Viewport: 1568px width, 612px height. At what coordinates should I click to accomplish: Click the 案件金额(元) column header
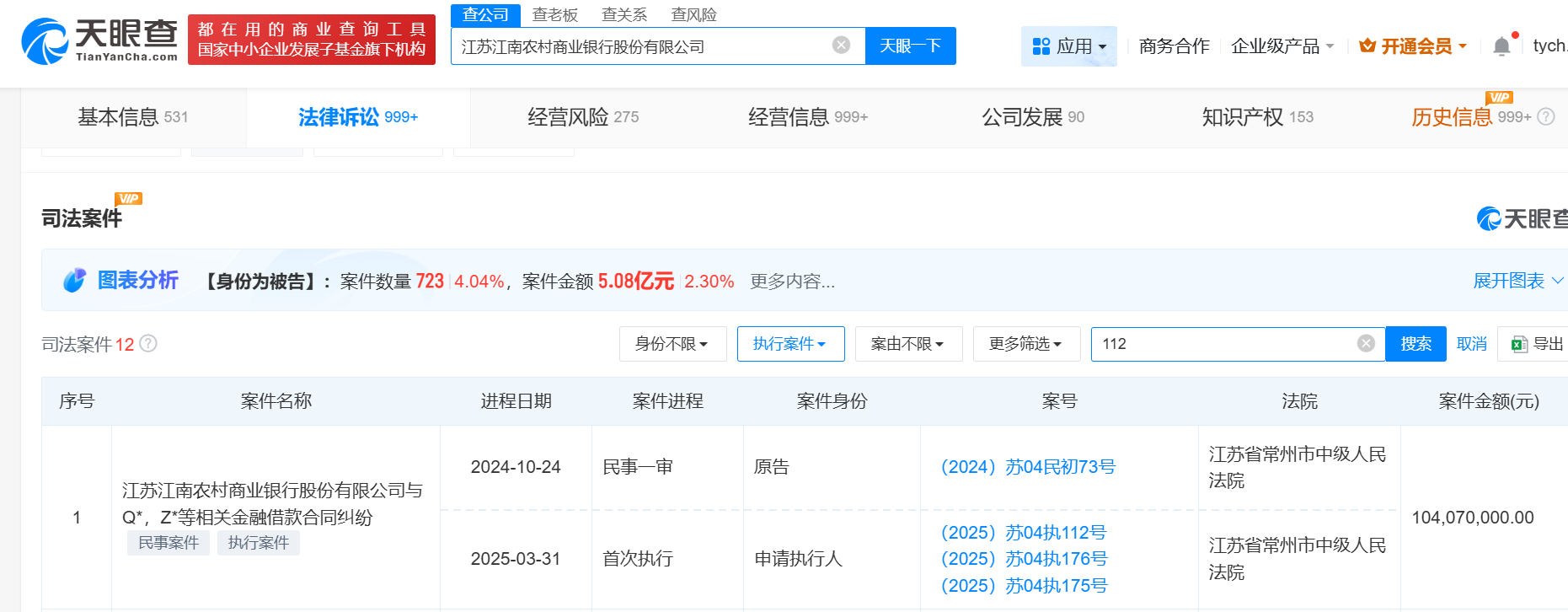click(x=1489, y=401)
